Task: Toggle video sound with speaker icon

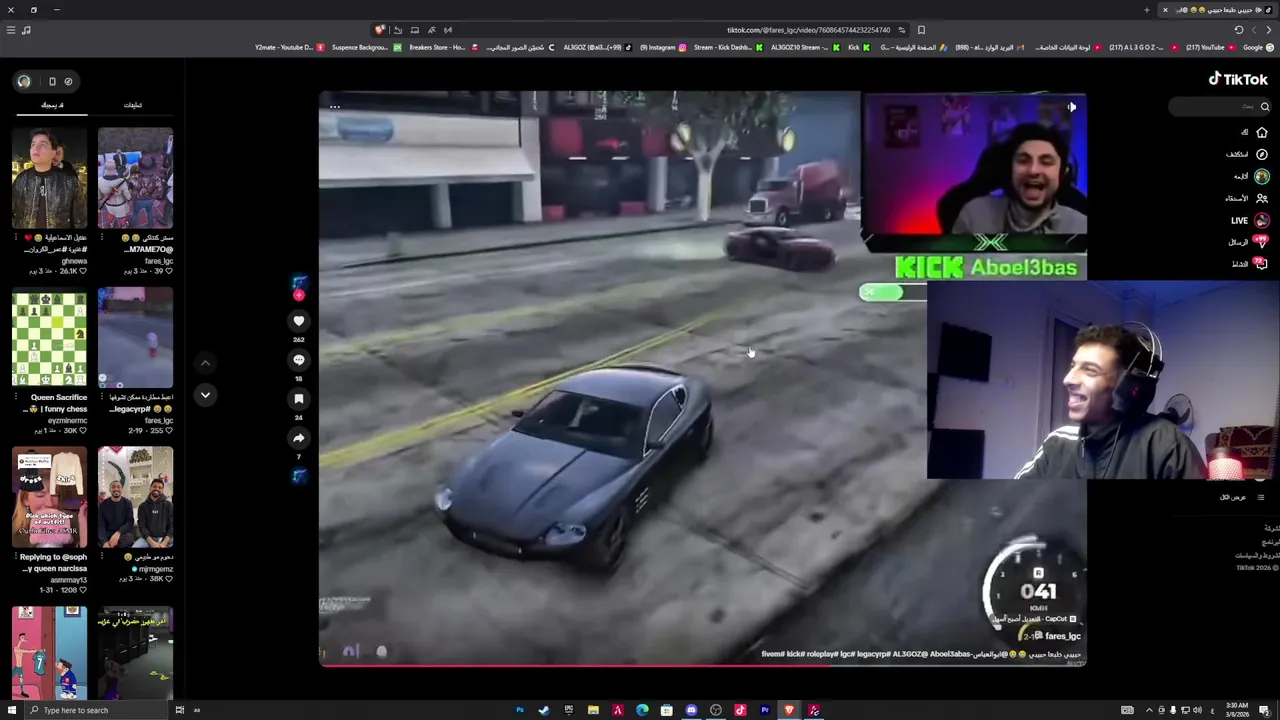Action: click(1071, 107)
